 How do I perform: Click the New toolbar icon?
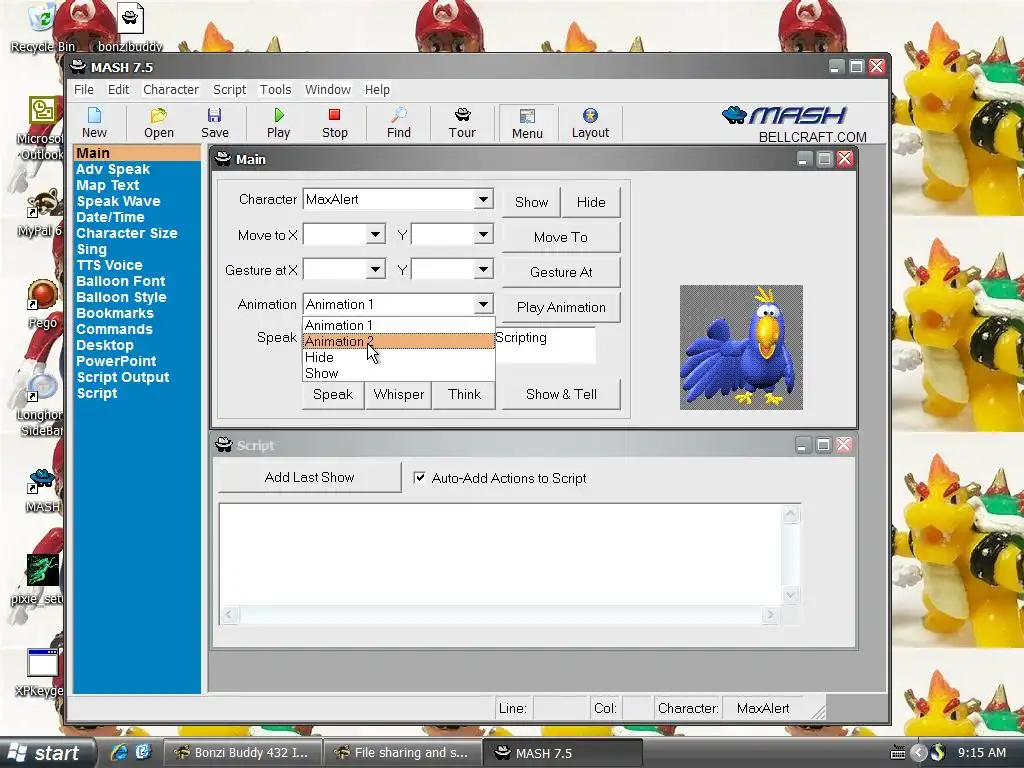pyautogui.click(x=94, y=123)
